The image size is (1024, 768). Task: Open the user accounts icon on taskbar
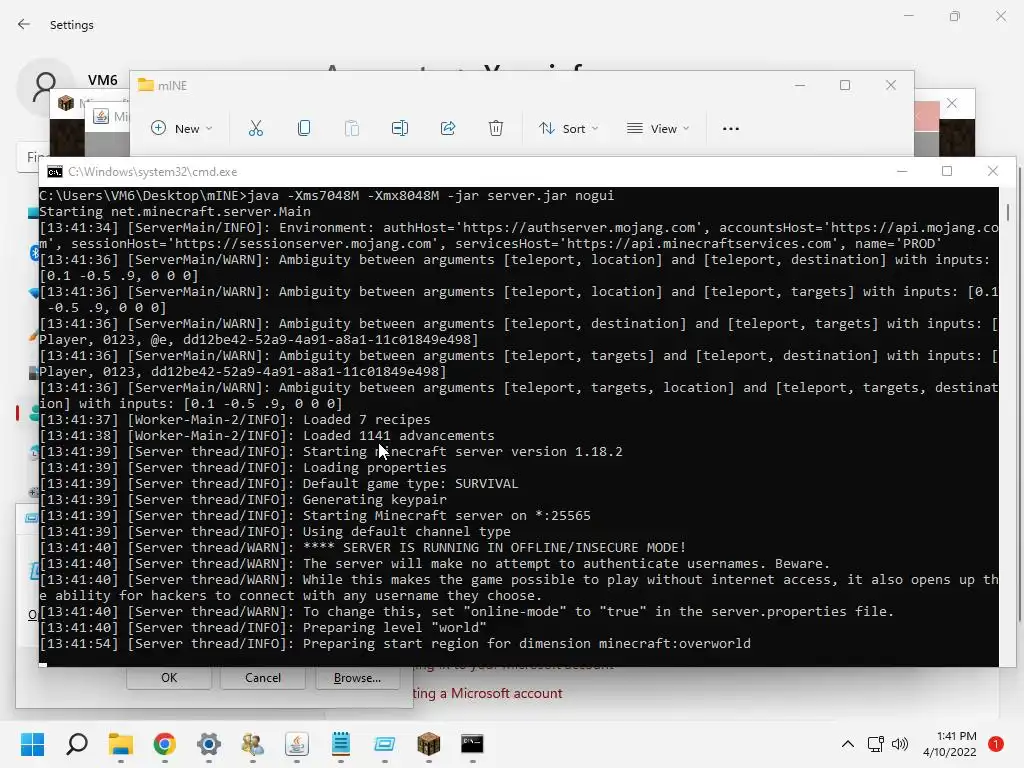253,744
